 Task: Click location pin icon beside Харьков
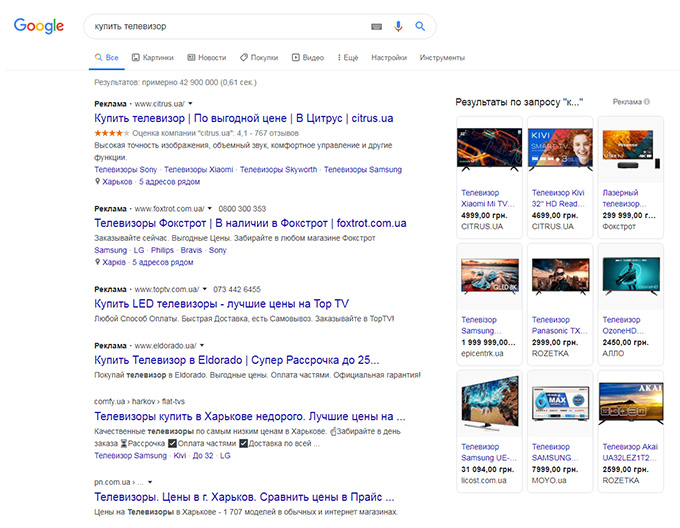coord(98,181)
